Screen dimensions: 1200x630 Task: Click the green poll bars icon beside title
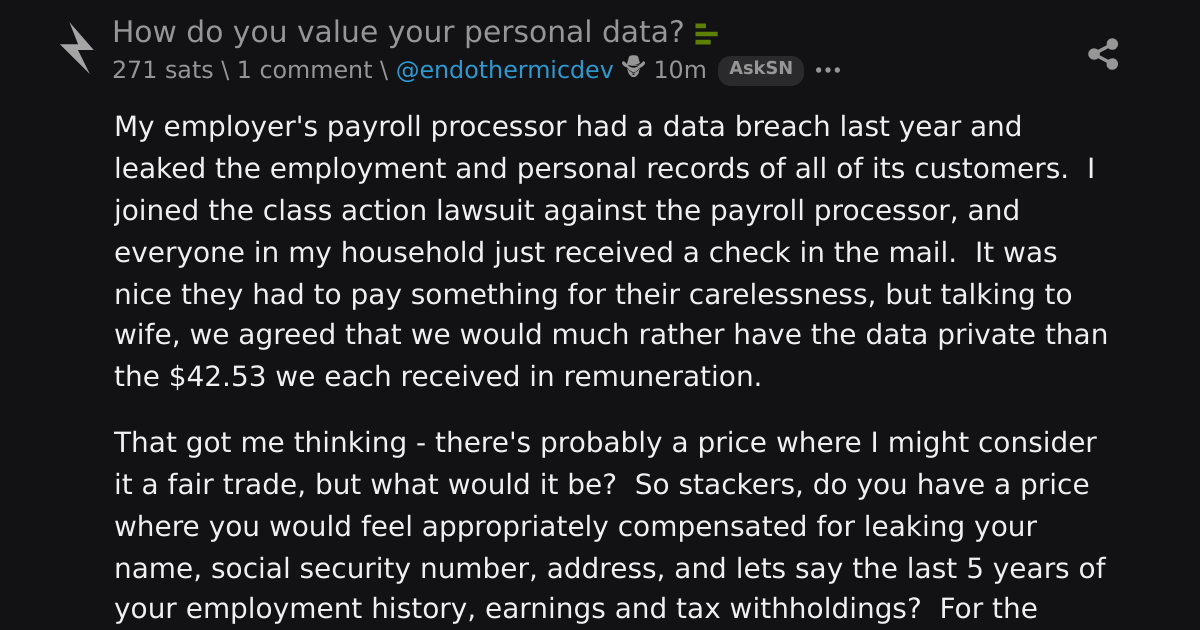pos(706,34)
